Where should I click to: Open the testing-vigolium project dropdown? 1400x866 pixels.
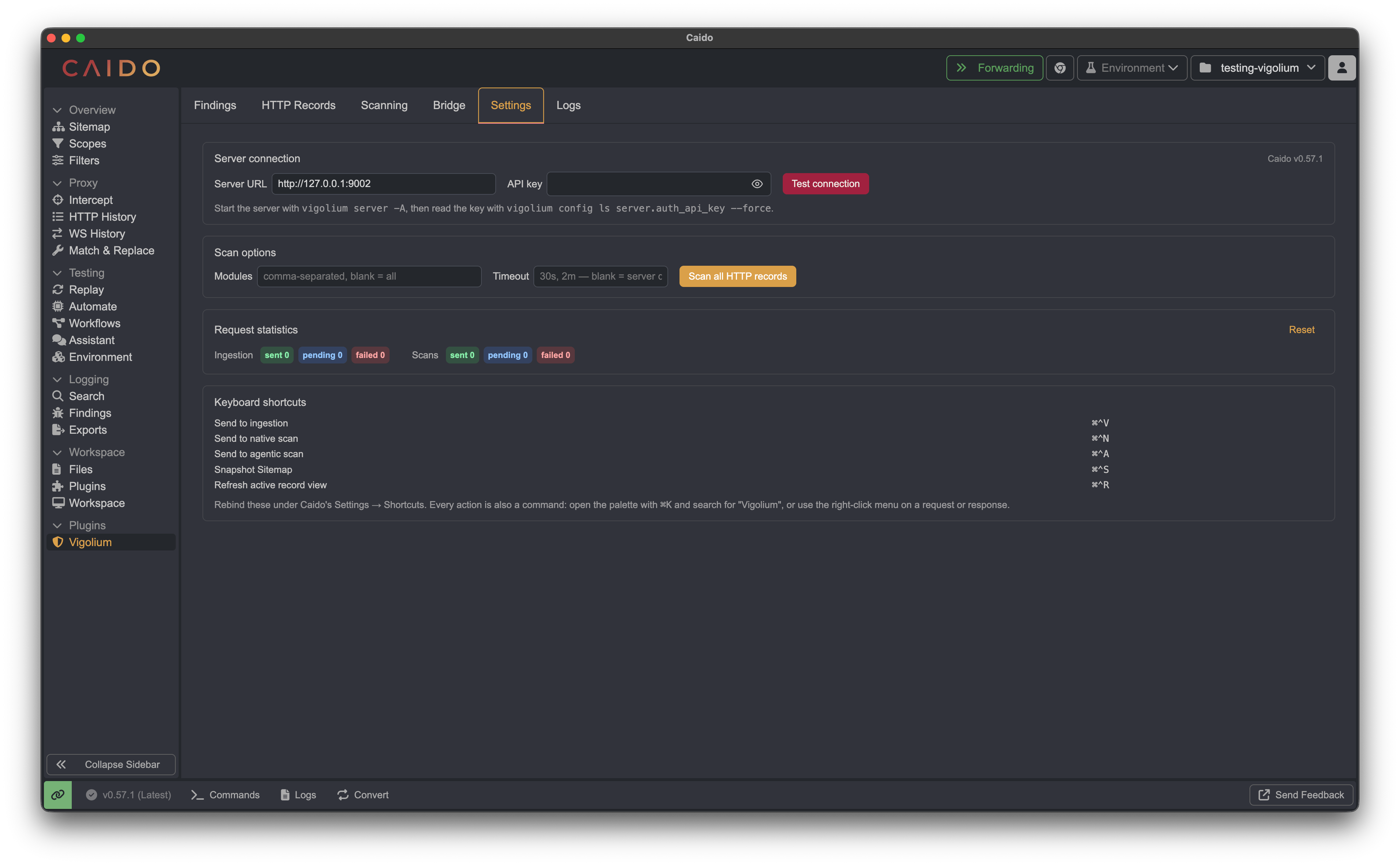[x=1258, y=68]
